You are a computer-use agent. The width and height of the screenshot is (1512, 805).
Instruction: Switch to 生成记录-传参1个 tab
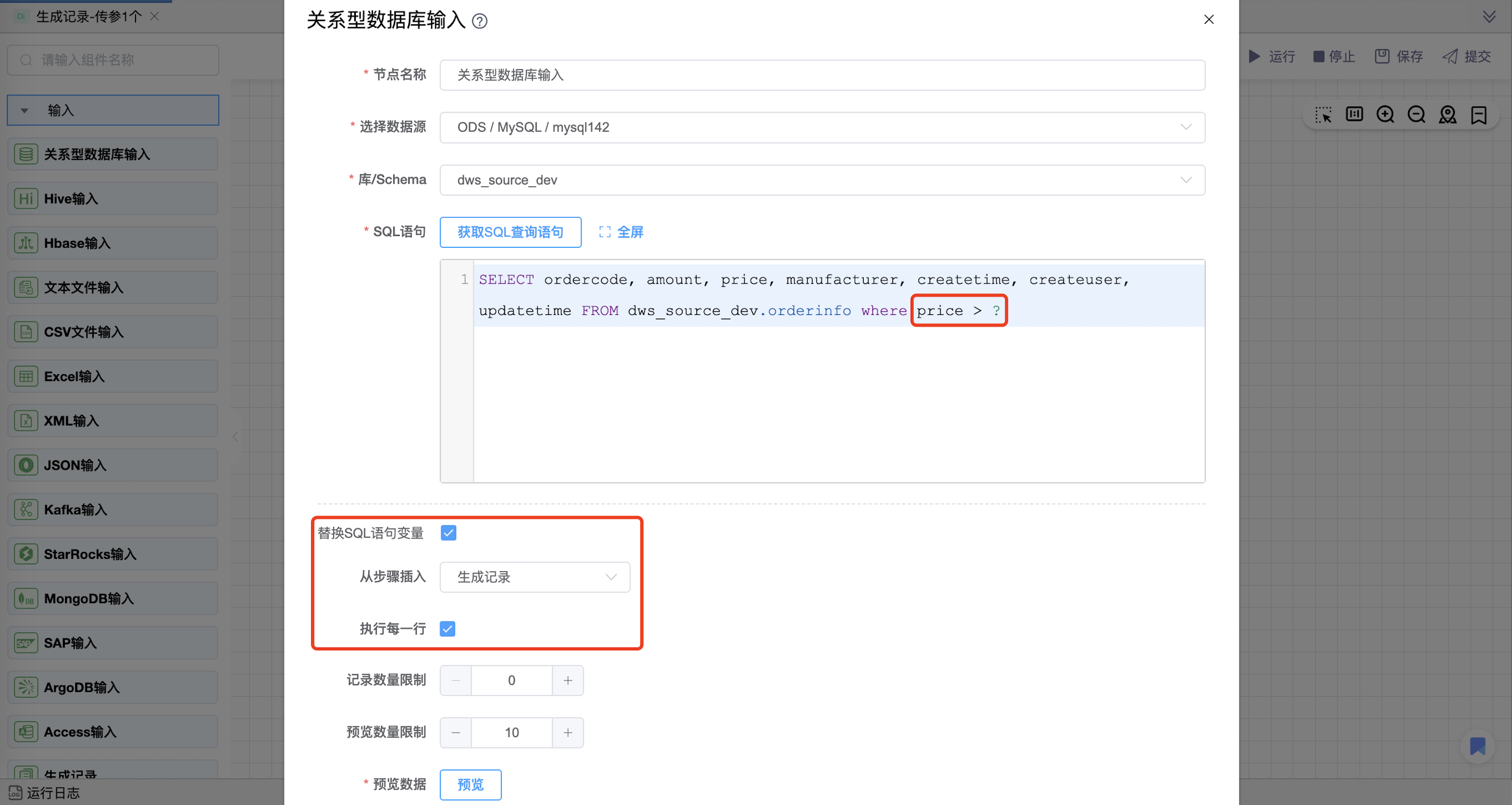pyautogui.click(x=88, y=17)
